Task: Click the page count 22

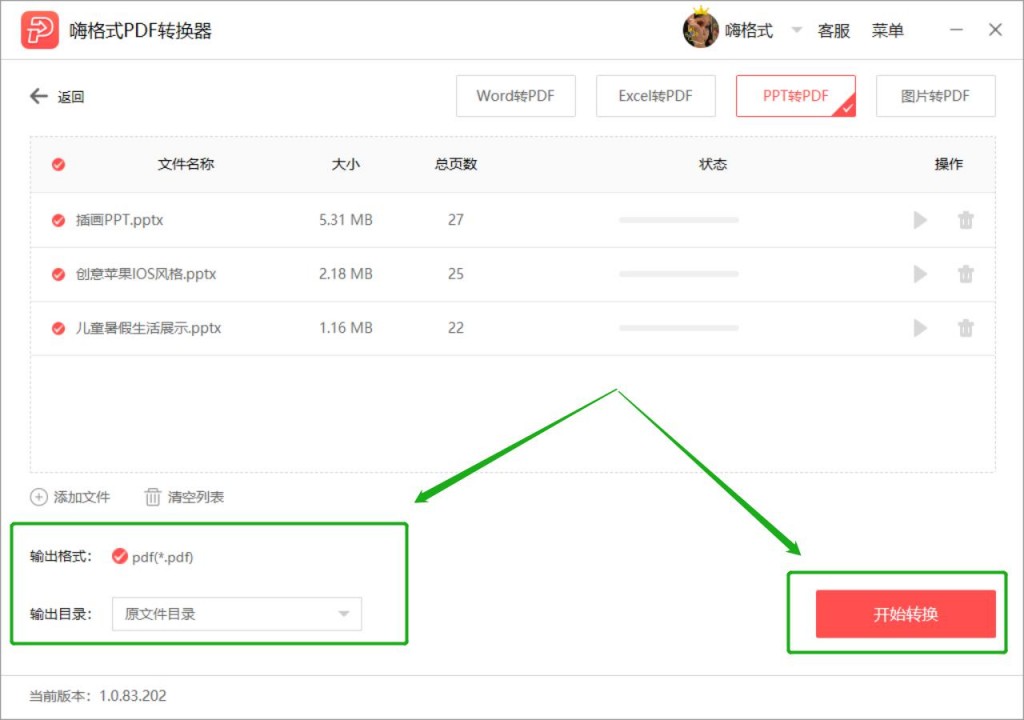Action: 456,328
